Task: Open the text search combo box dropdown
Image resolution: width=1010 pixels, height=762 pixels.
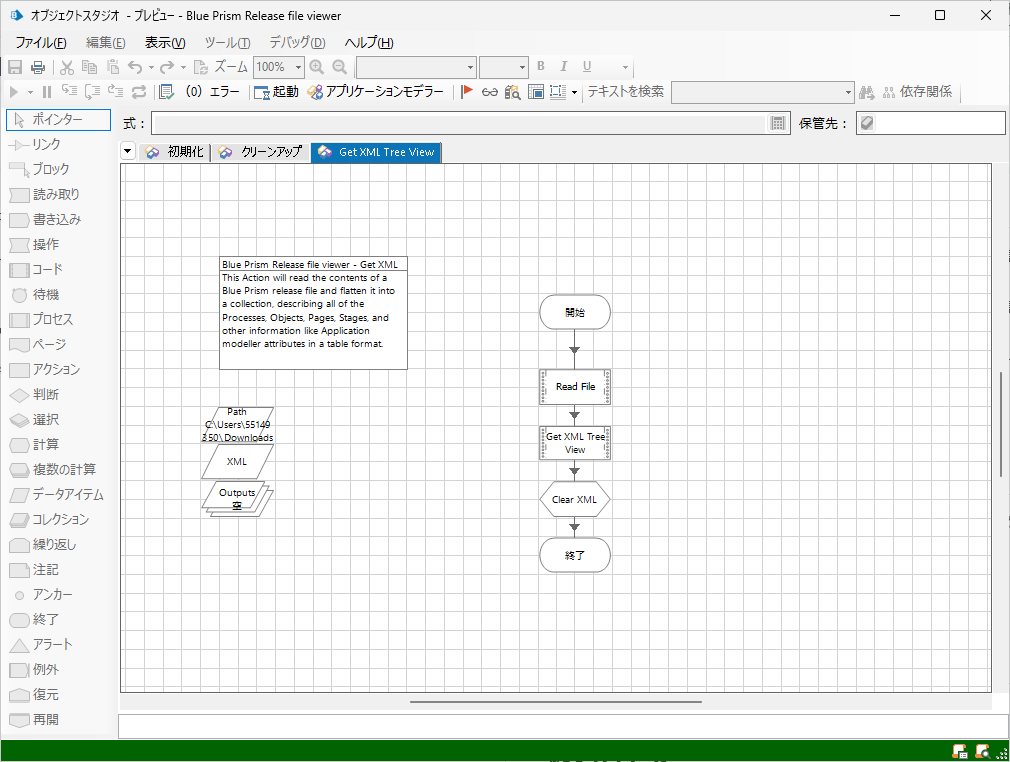Action: [848, 93]
